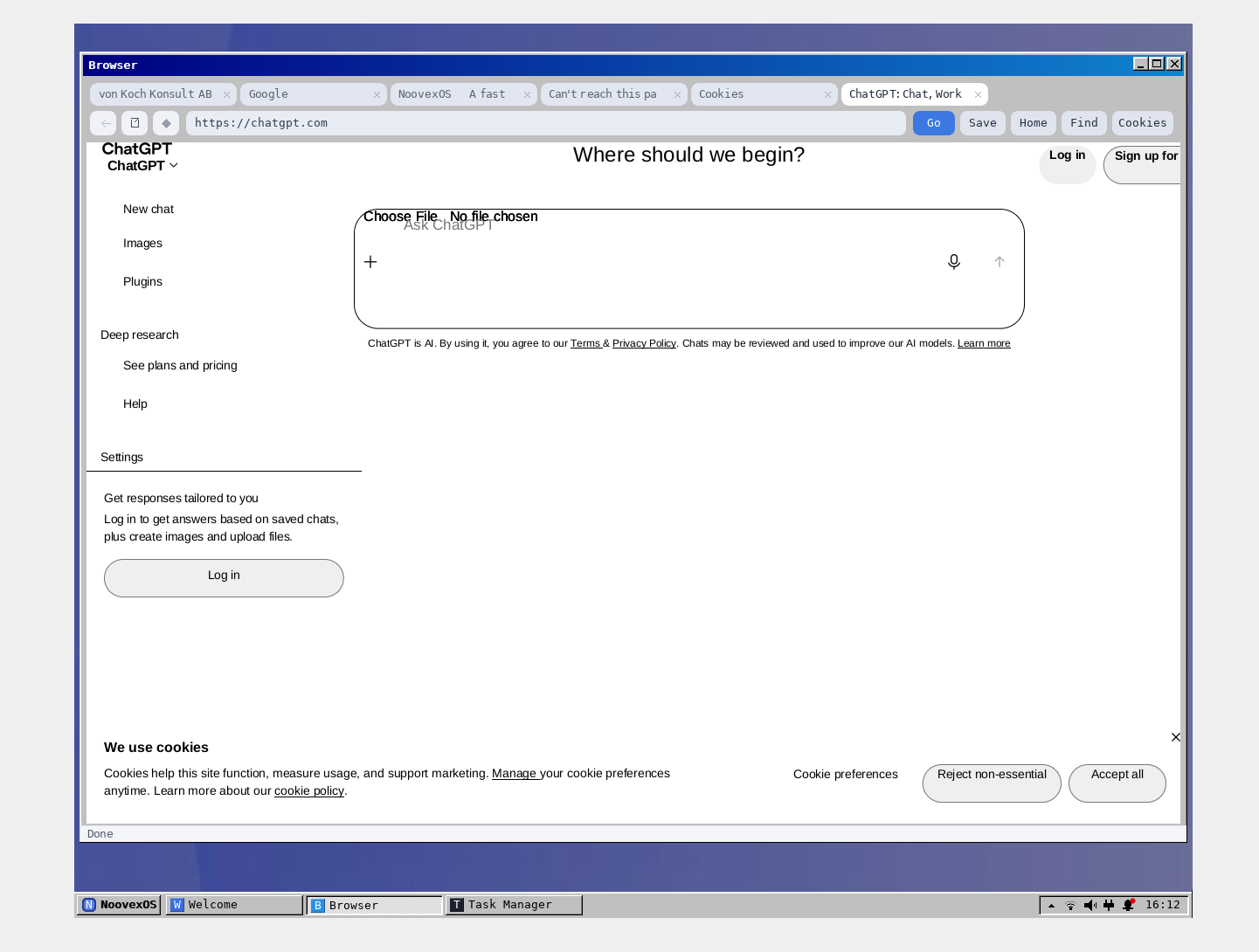Close the NoovexOS tab
Image resolution: width=1259 pixels, height=952 pixels.
527,94
